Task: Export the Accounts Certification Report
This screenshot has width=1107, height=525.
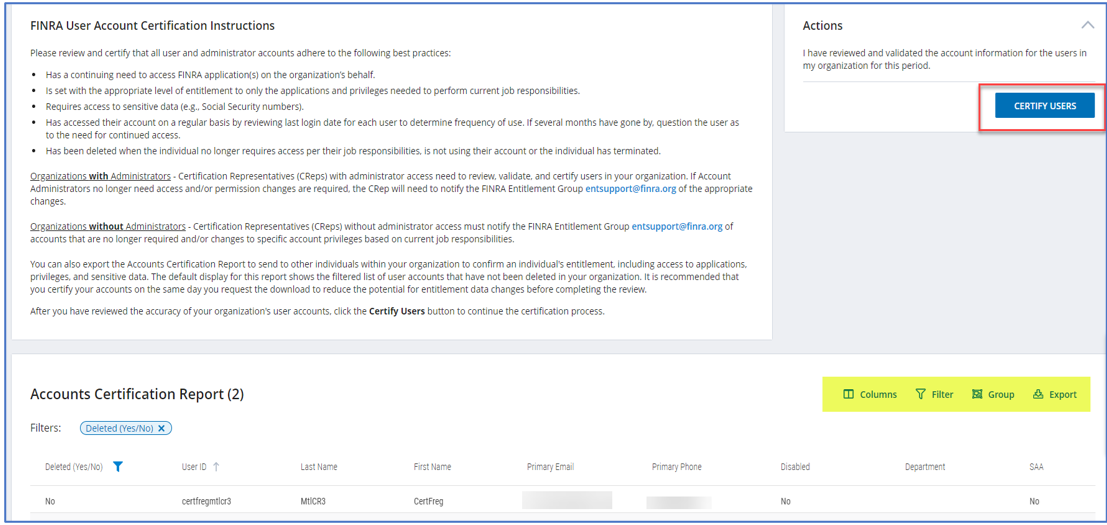Action: (x=1054, y=394)
